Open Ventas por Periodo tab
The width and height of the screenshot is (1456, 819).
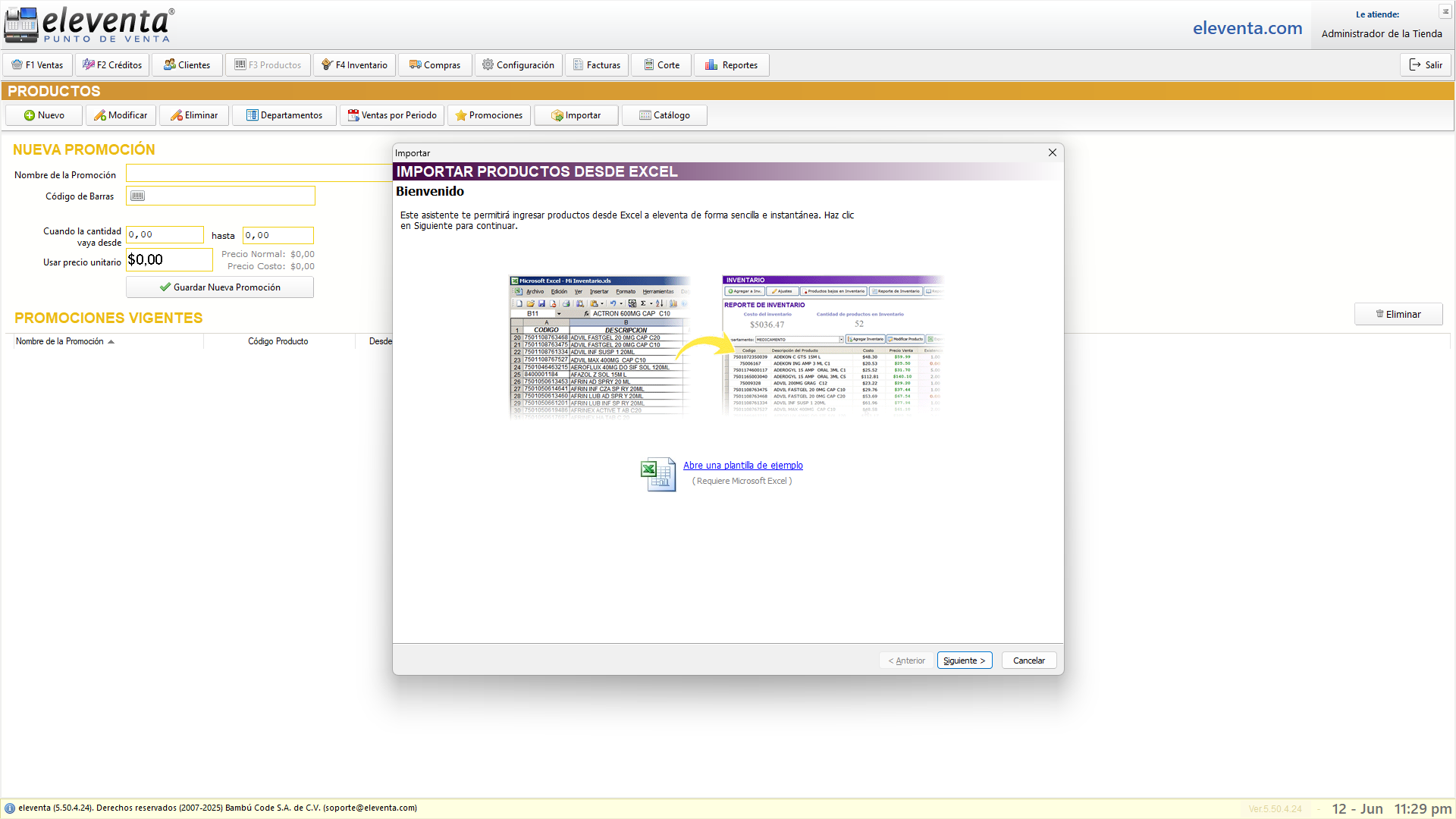pyautogui.click(x=392, y=115)
